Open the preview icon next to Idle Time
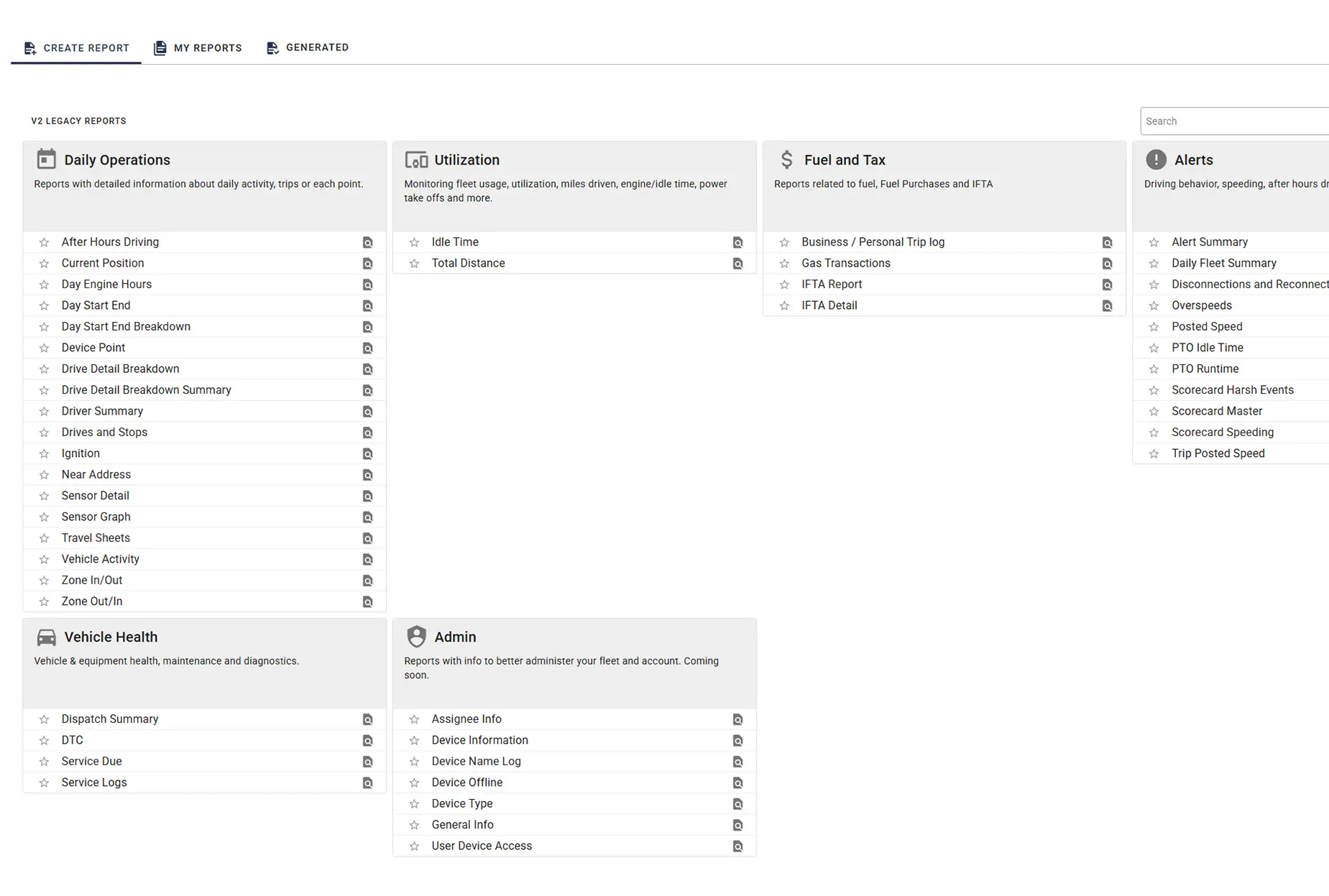This screenshot has height=896, width=1329. 737,242
